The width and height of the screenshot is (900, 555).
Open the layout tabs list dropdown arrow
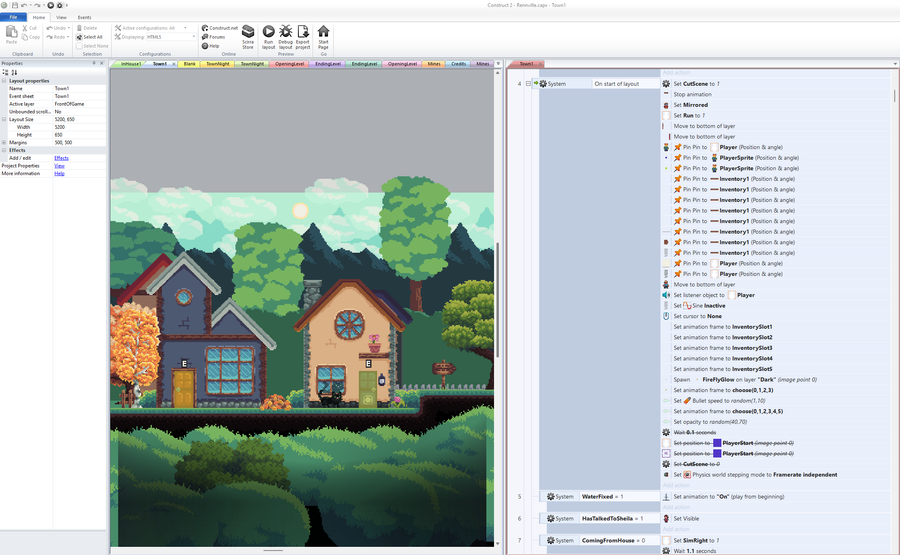coord(498,64)
